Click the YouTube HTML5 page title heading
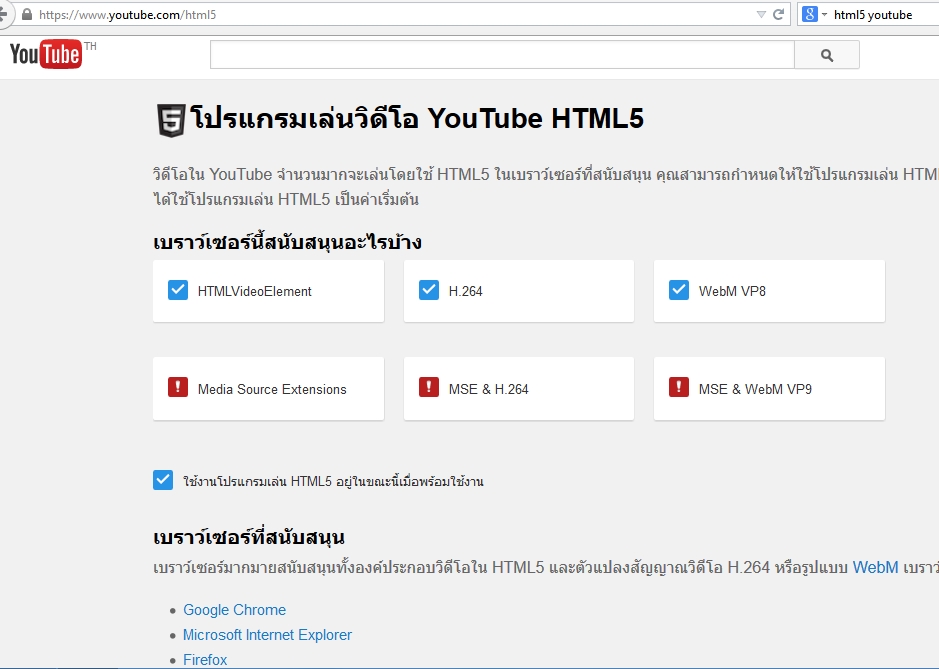The height and width of the screenshot is (669, 939). point(417,118)
